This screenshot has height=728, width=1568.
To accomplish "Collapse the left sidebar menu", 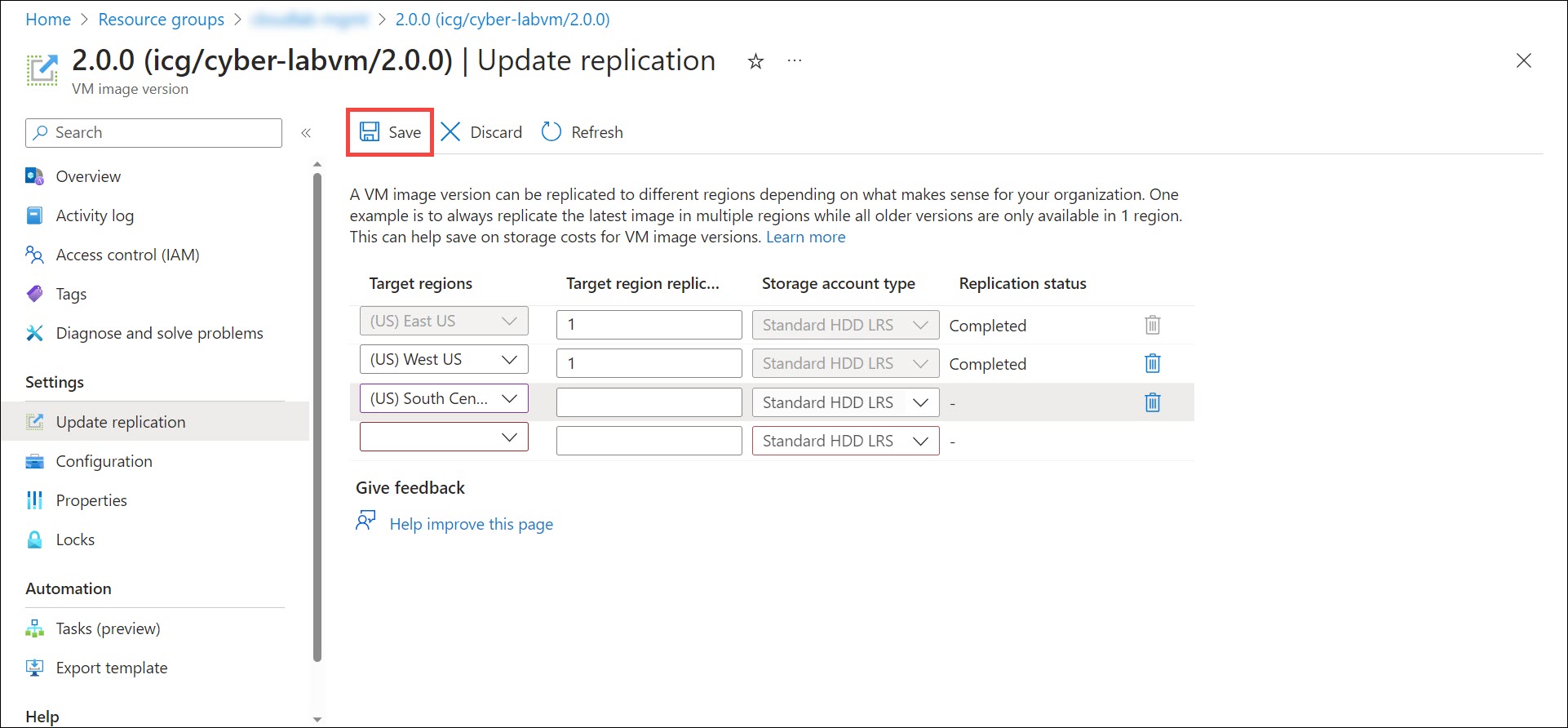I will point(306,133).
